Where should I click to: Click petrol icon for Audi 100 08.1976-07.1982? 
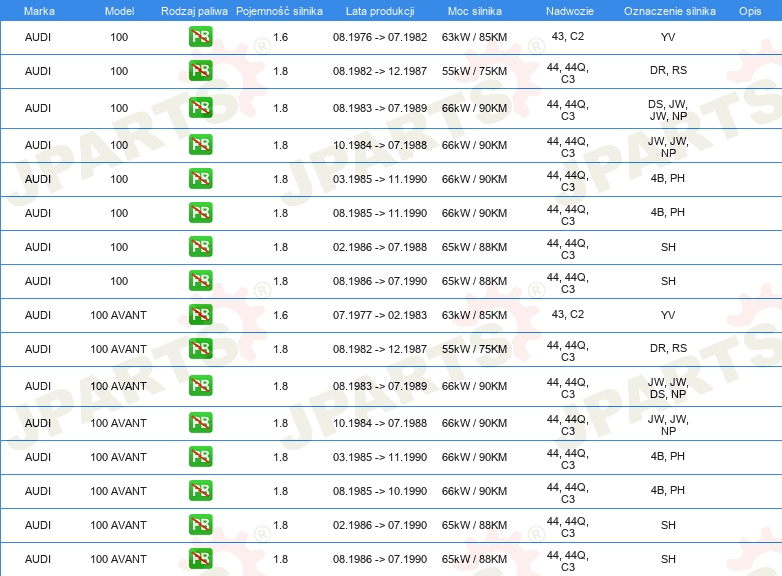point(200,37)
